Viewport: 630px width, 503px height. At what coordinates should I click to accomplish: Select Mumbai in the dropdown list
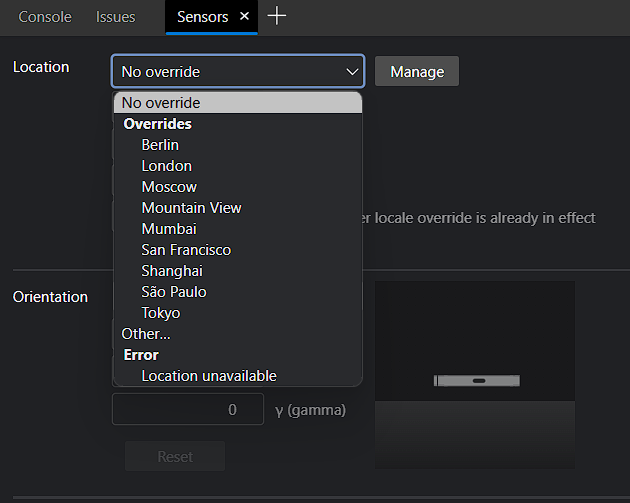169,229
